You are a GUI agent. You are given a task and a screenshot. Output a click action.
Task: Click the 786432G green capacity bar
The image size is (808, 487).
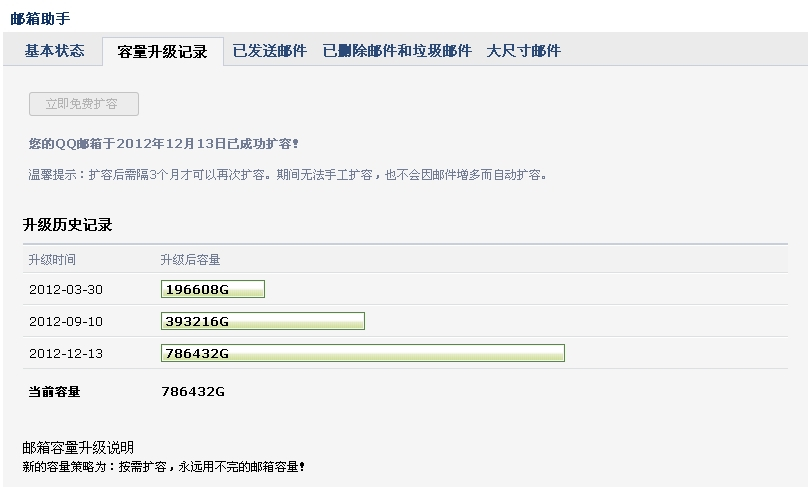tap(362, 354)
